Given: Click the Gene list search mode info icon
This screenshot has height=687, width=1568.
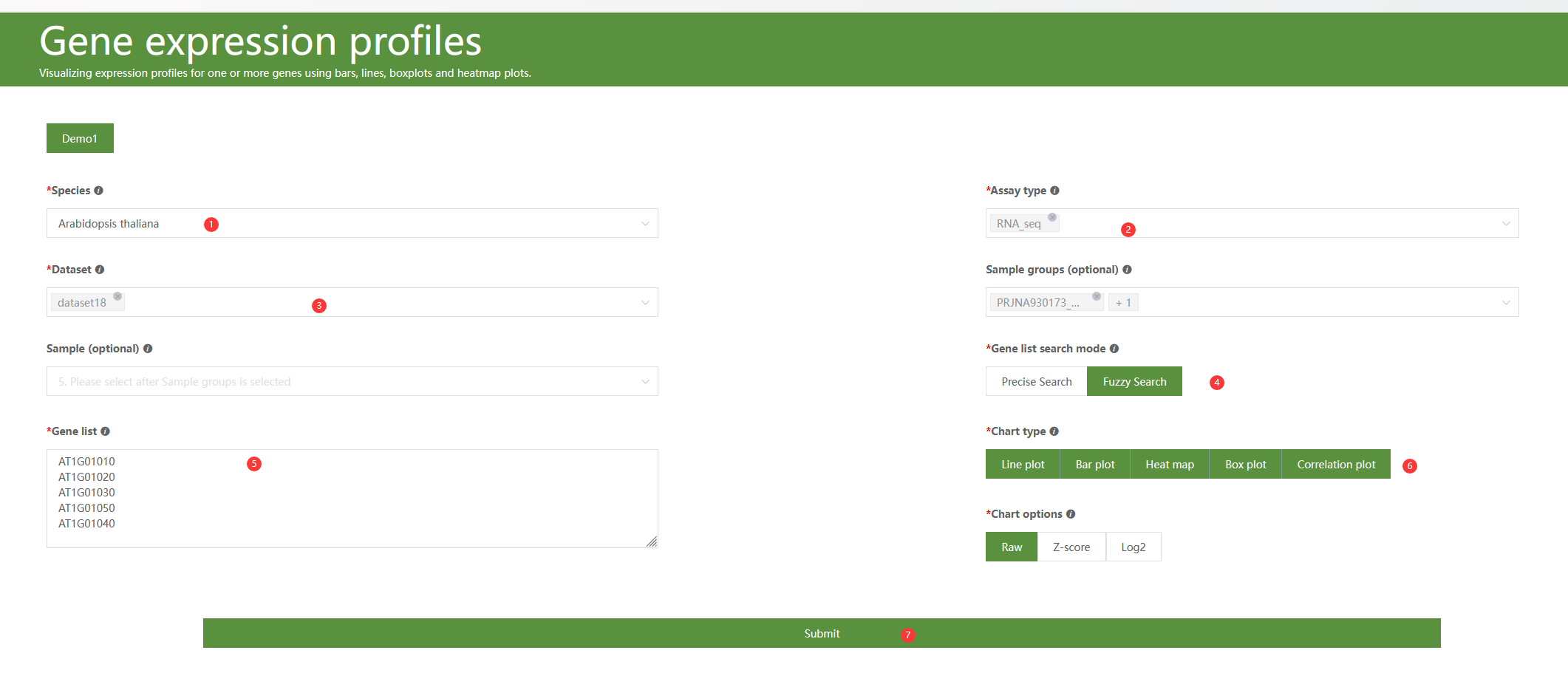Looking at the screenshot, I should tap(1114, 349).
